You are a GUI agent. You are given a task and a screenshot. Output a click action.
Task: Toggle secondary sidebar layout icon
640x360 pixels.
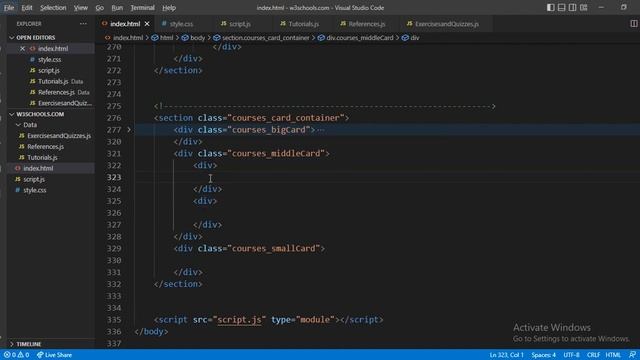point(573,7)
